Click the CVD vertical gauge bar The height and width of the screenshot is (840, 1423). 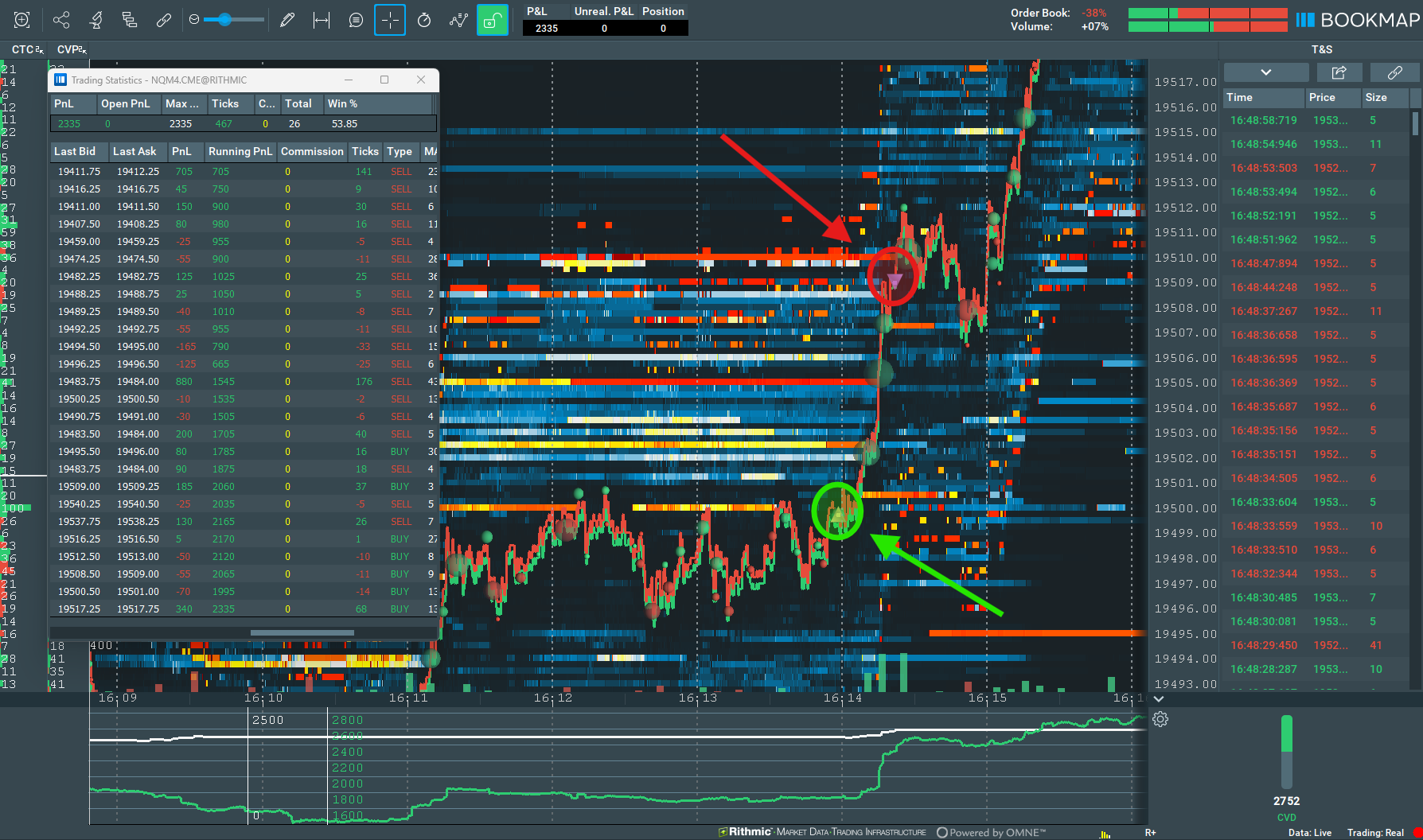click(1286, 752)
